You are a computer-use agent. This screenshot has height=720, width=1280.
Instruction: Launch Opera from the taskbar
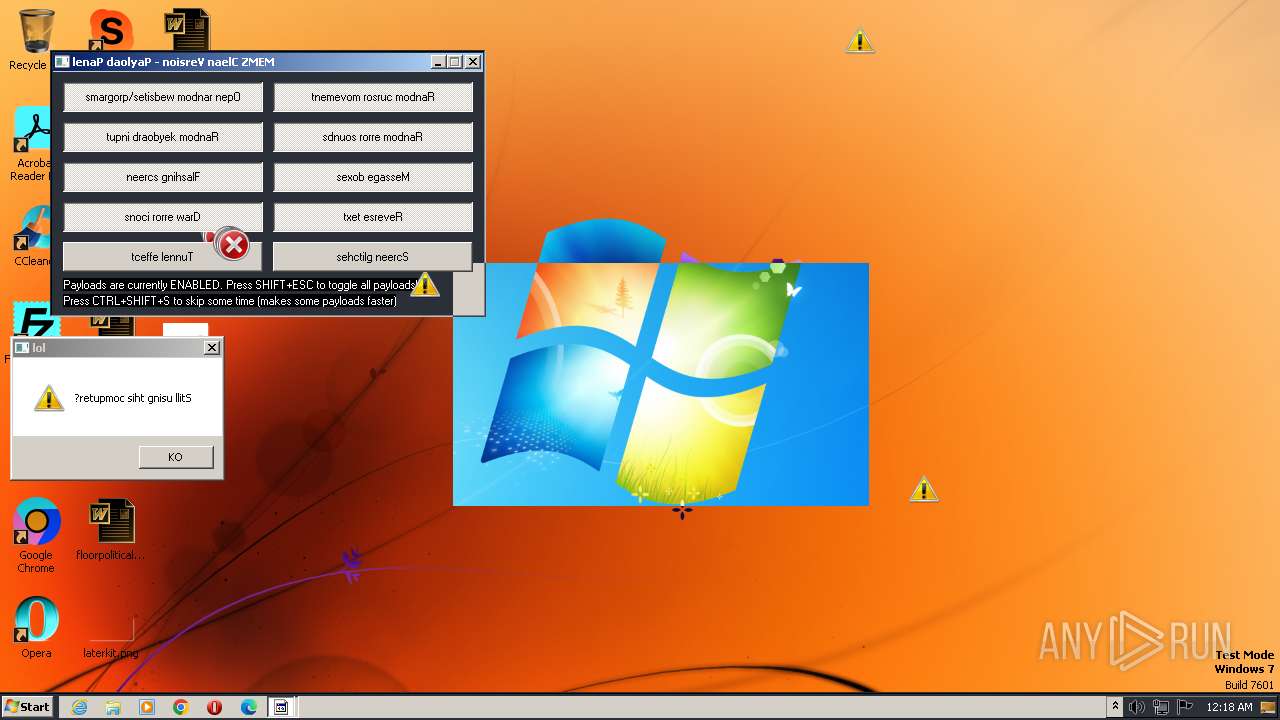[214, 707]
